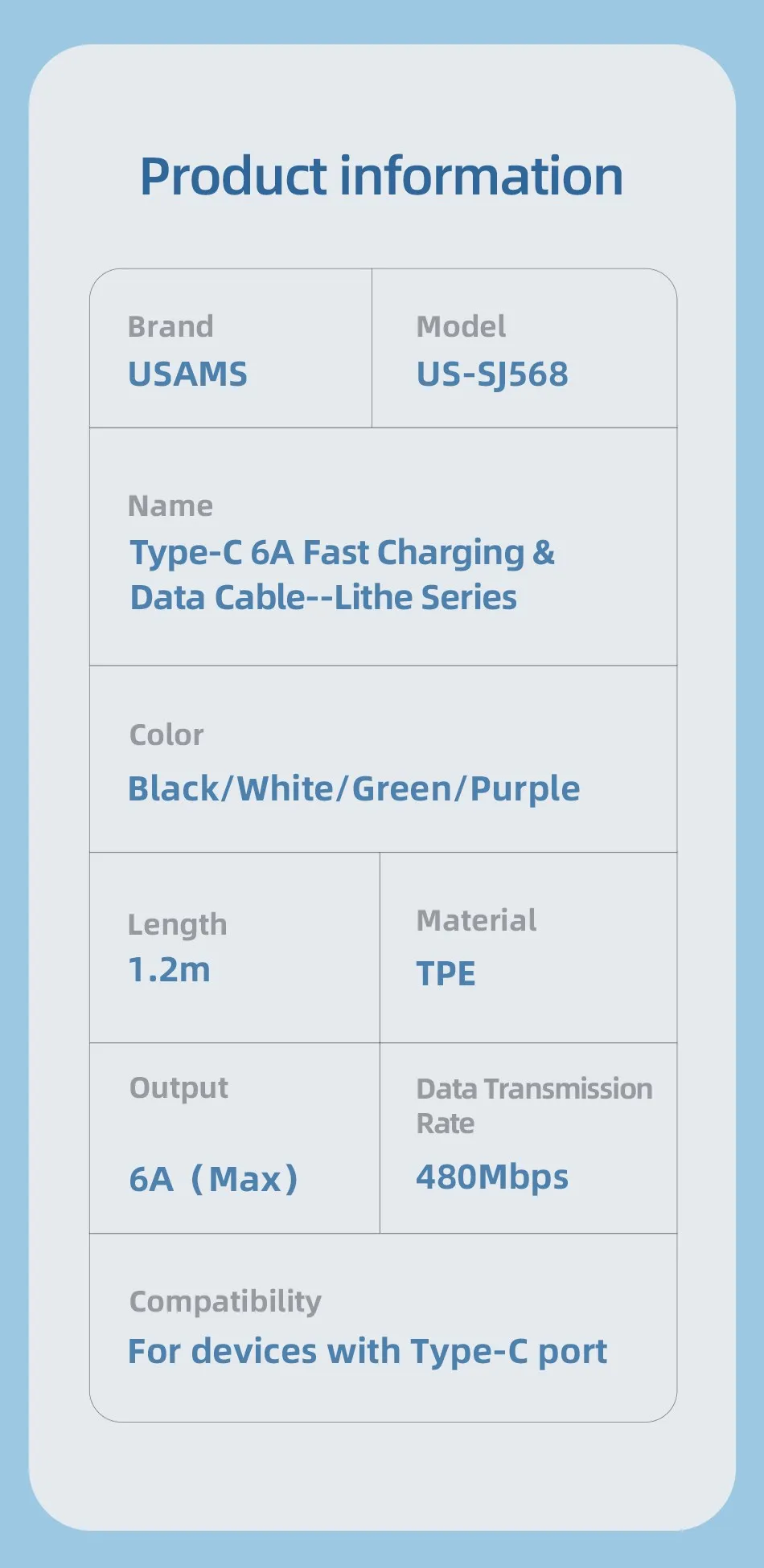Click the US-SJ568 model number
764x1568 pixels.
click(x=492, y=375)
